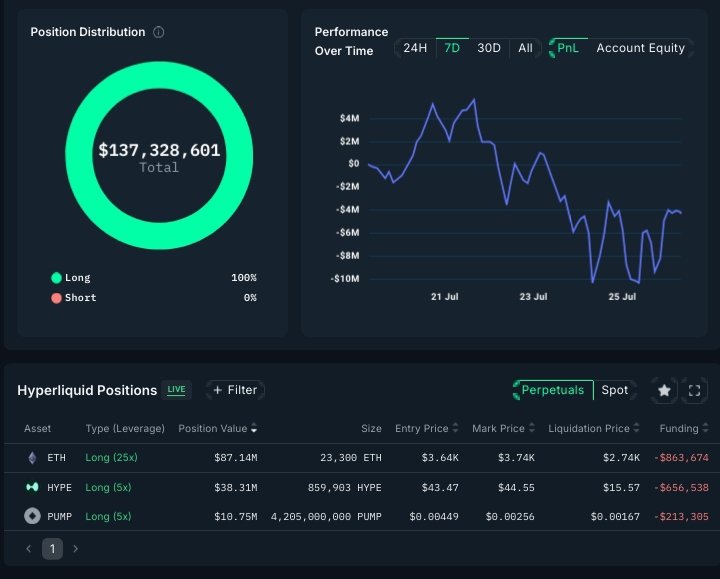The height and width of the screenshot is (579, 720).
Task: Sort by Liquidation Price column
Action: [594, 429]
